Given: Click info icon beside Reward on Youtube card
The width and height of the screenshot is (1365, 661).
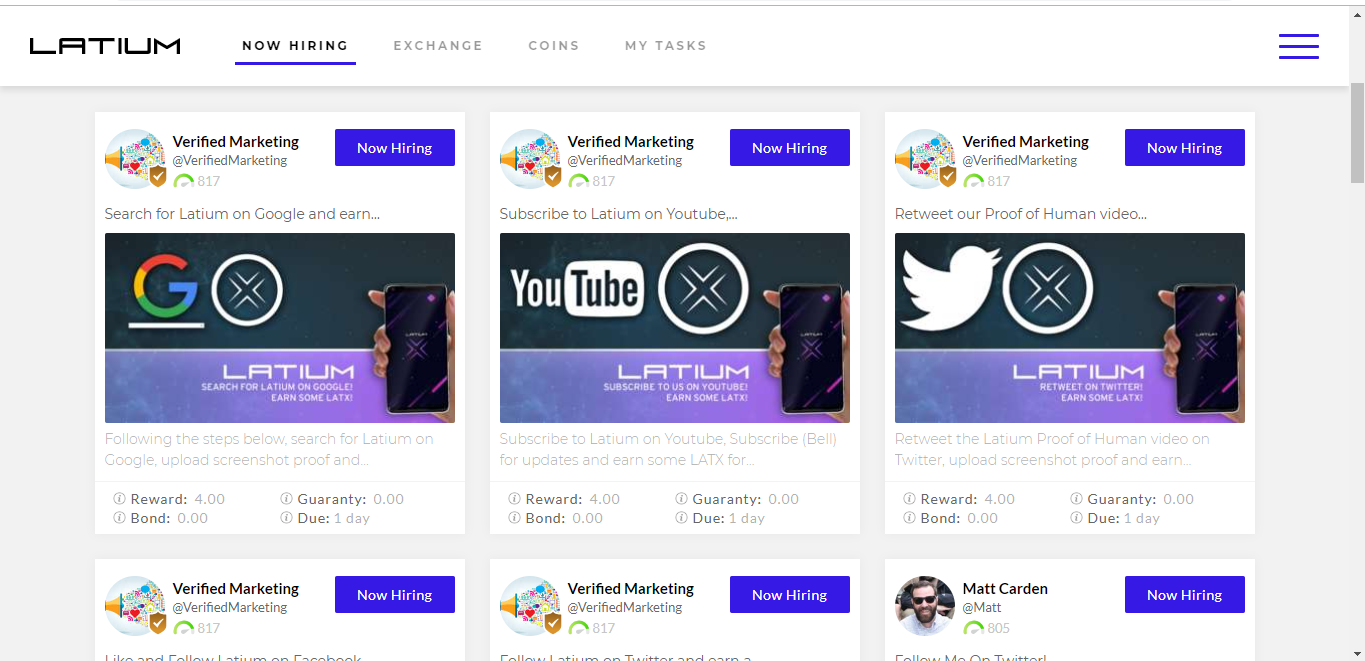Looking at the screenshot, I should 514,499.
